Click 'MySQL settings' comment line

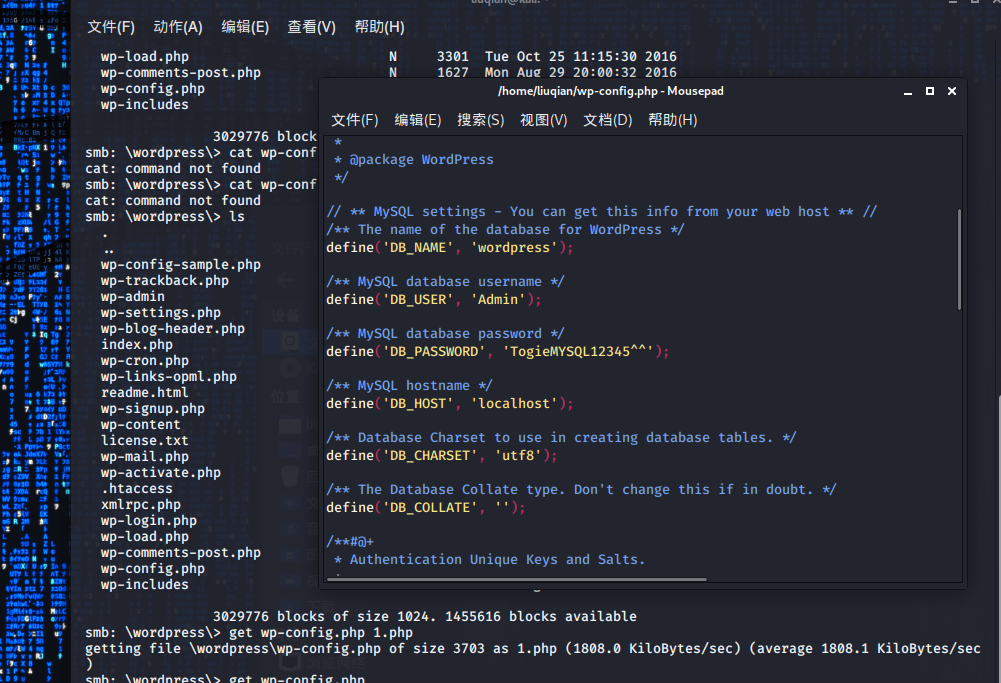coord(602,211)
